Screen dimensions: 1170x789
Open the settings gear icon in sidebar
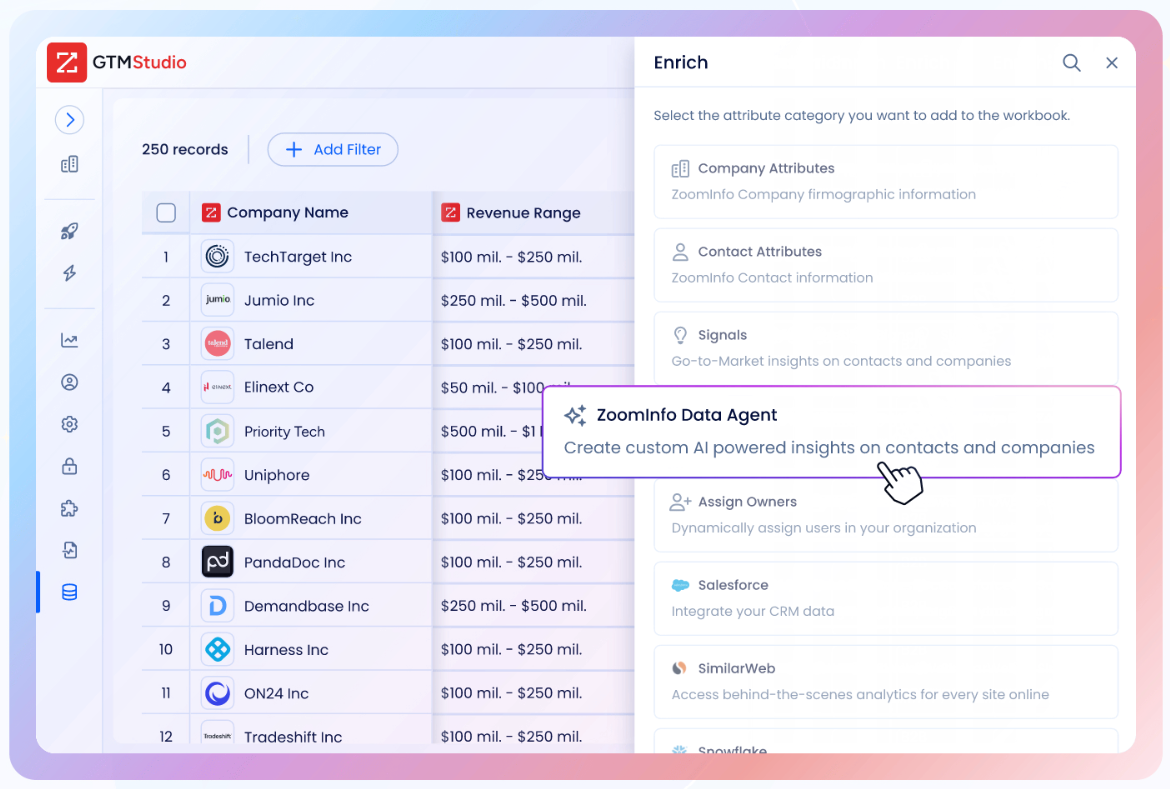(69, 424)
